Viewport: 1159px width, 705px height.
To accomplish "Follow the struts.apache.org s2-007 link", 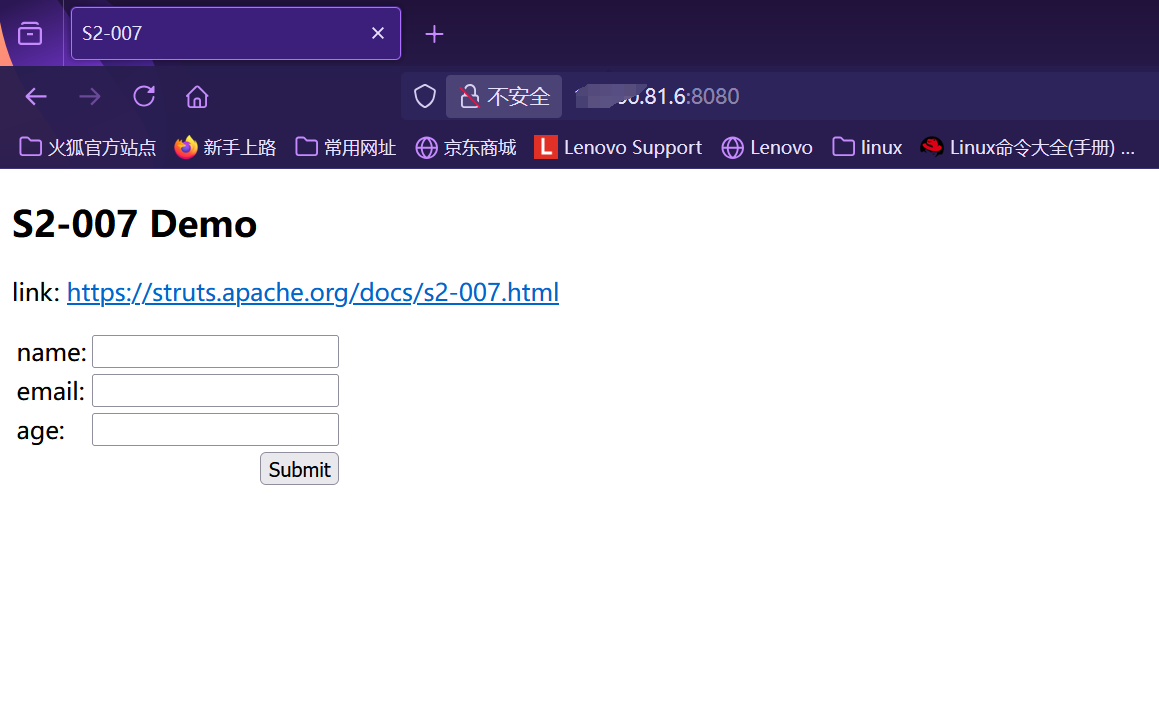I will click(x=312, y=293).
